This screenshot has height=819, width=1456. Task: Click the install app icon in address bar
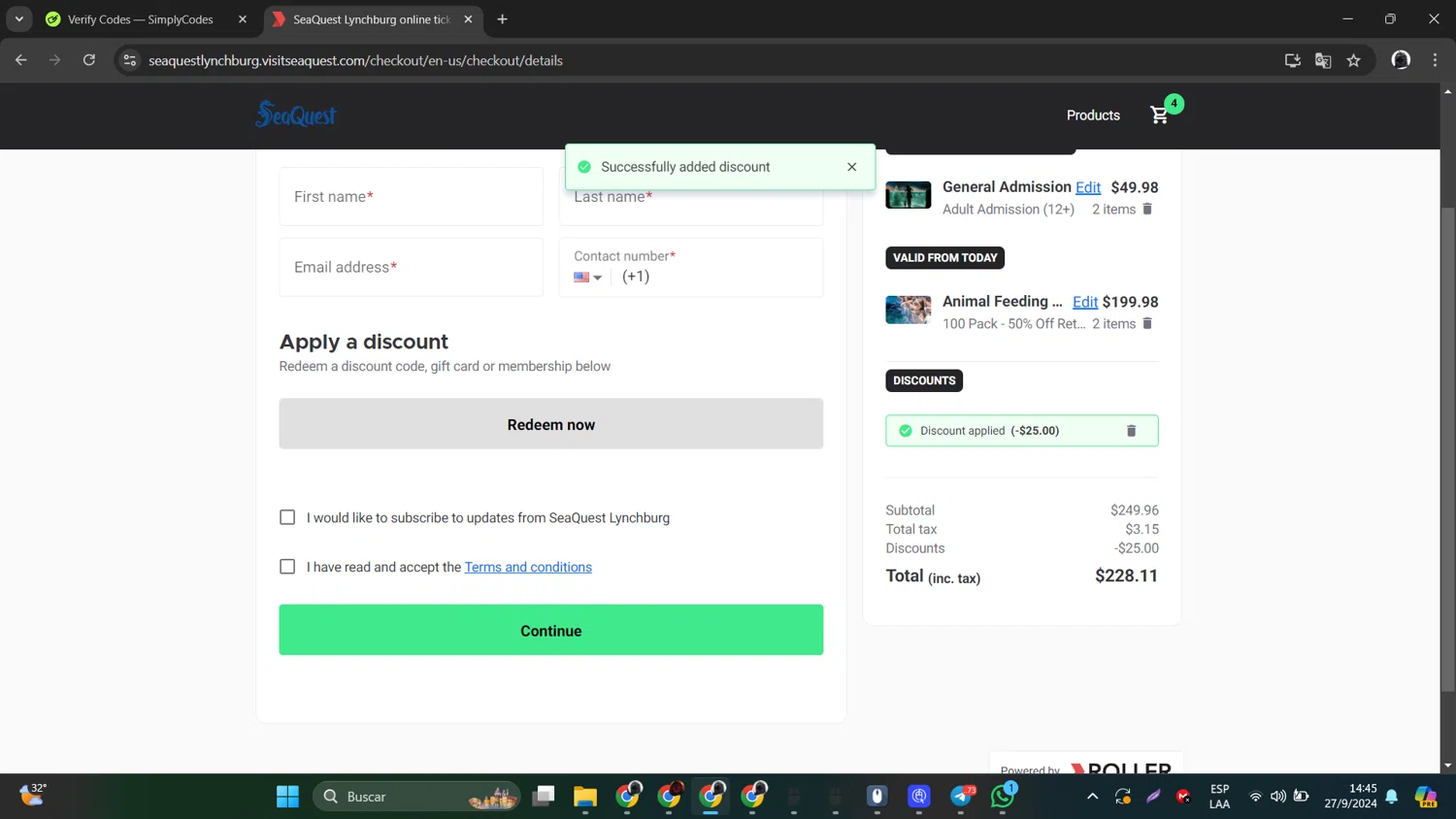(1292, 60)
